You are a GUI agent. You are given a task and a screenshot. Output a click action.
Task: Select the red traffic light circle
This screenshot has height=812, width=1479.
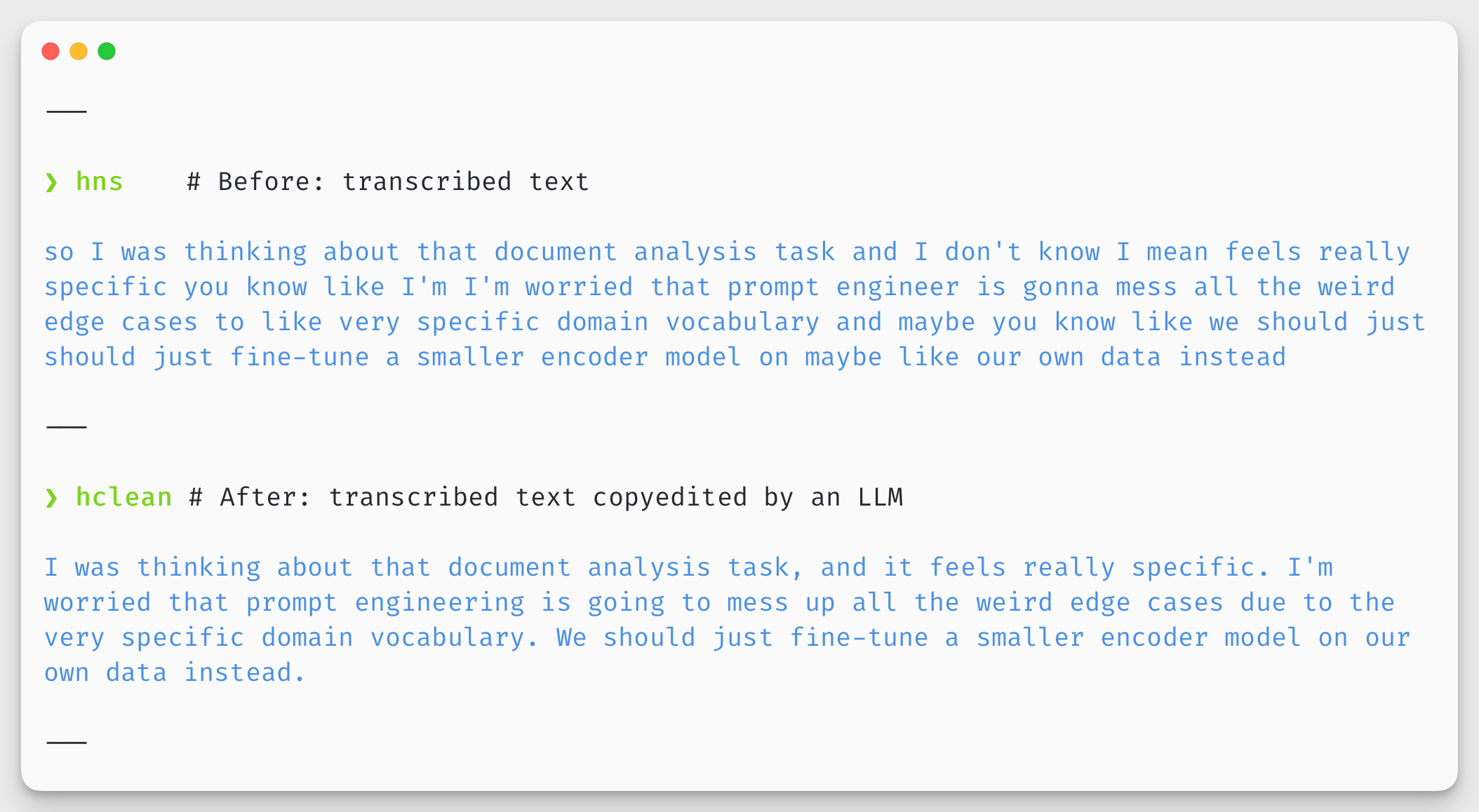[x=51, y=50]
